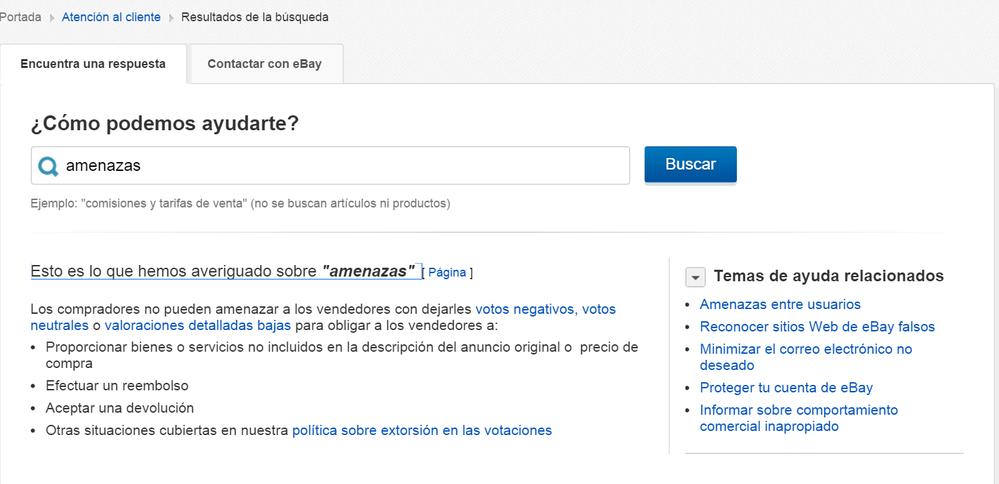Open the Página link
Viewport: 999px width, 484px height.
point(447,273)
